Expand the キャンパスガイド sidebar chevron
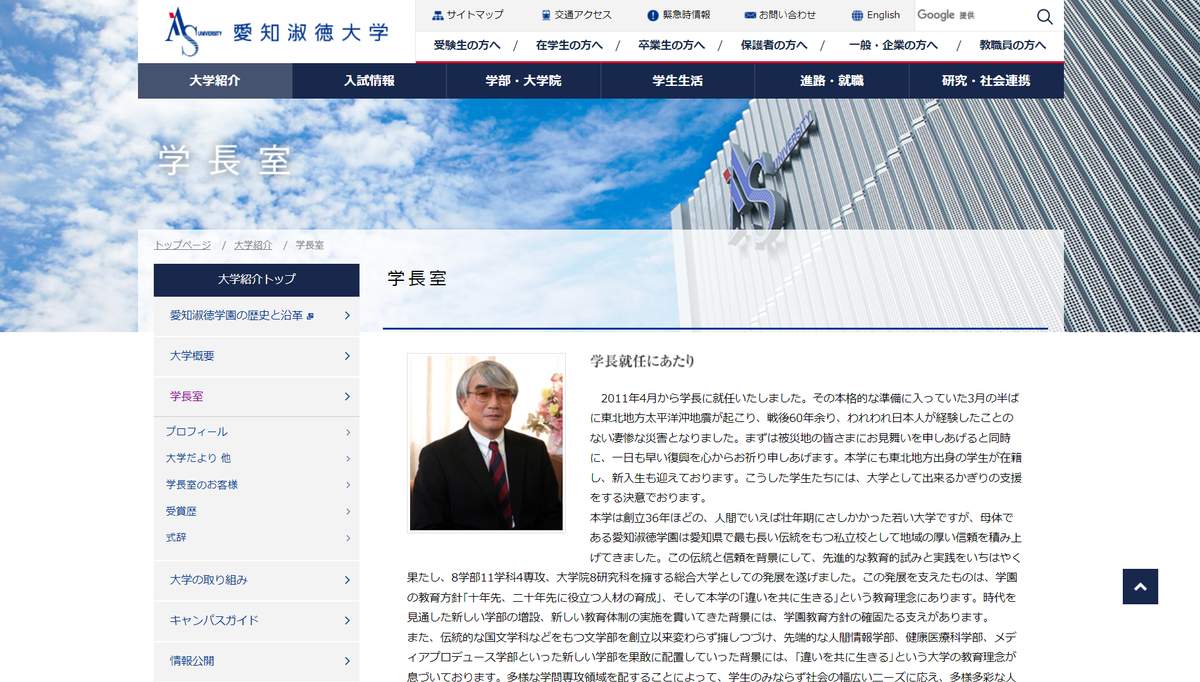The width and height of the screenshot is (1200, 682). point(346,621)
